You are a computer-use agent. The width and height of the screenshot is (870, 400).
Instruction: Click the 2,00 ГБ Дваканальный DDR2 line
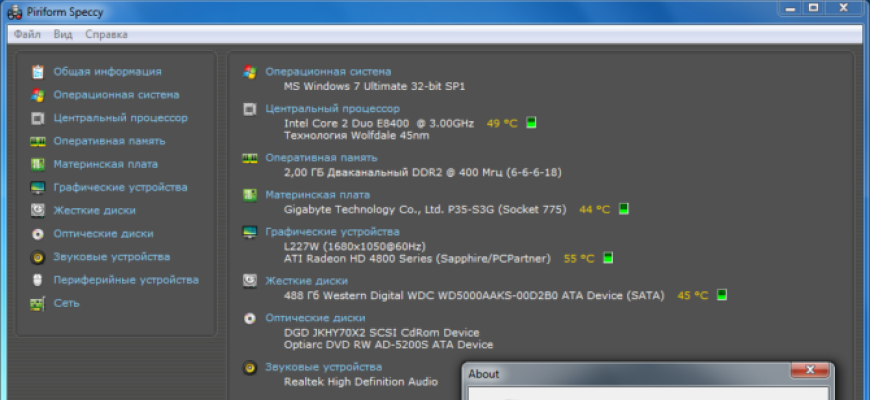423,173
